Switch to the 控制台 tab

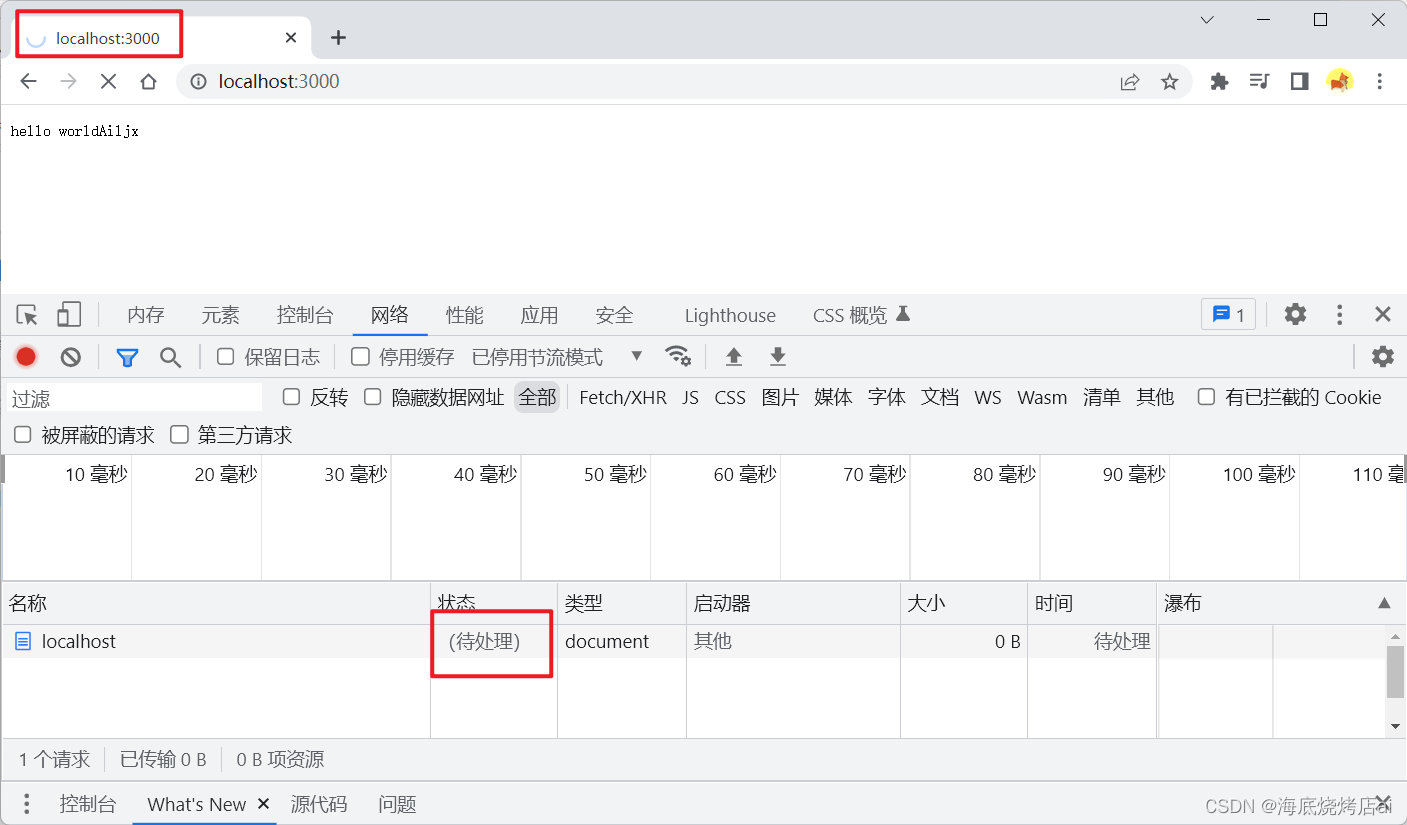[304, 315]
